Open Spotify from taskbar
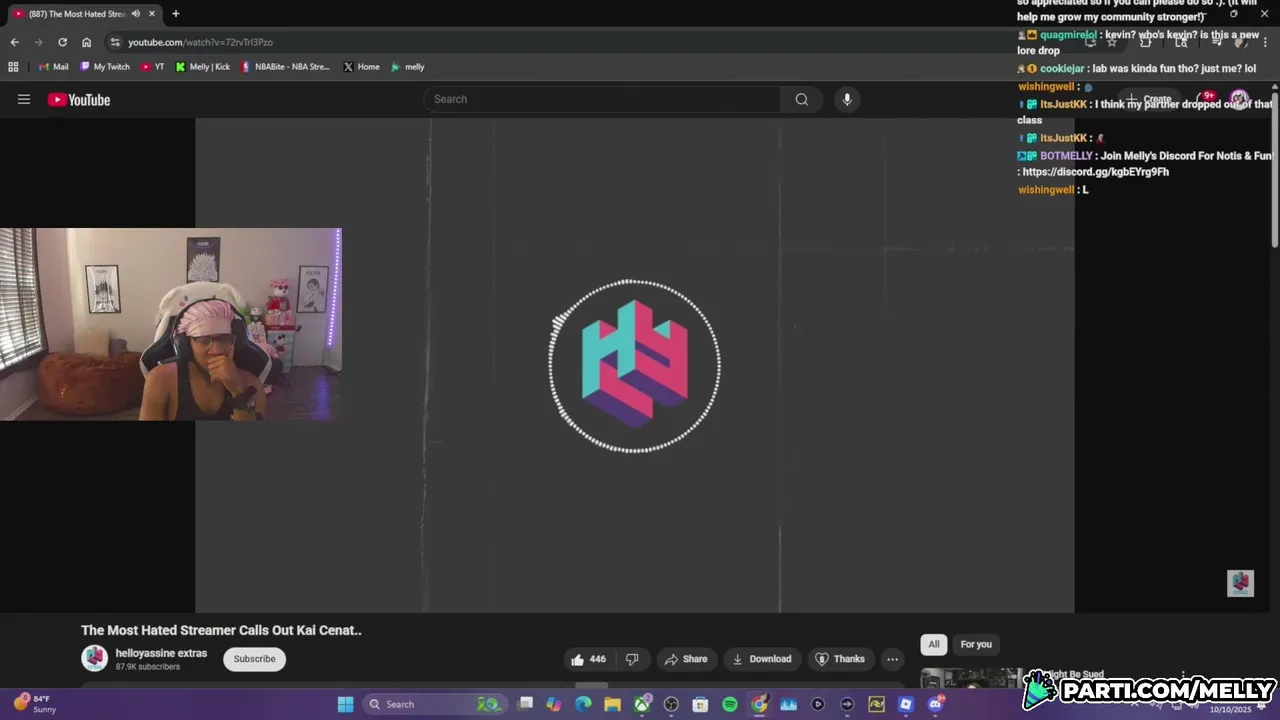 730,704
